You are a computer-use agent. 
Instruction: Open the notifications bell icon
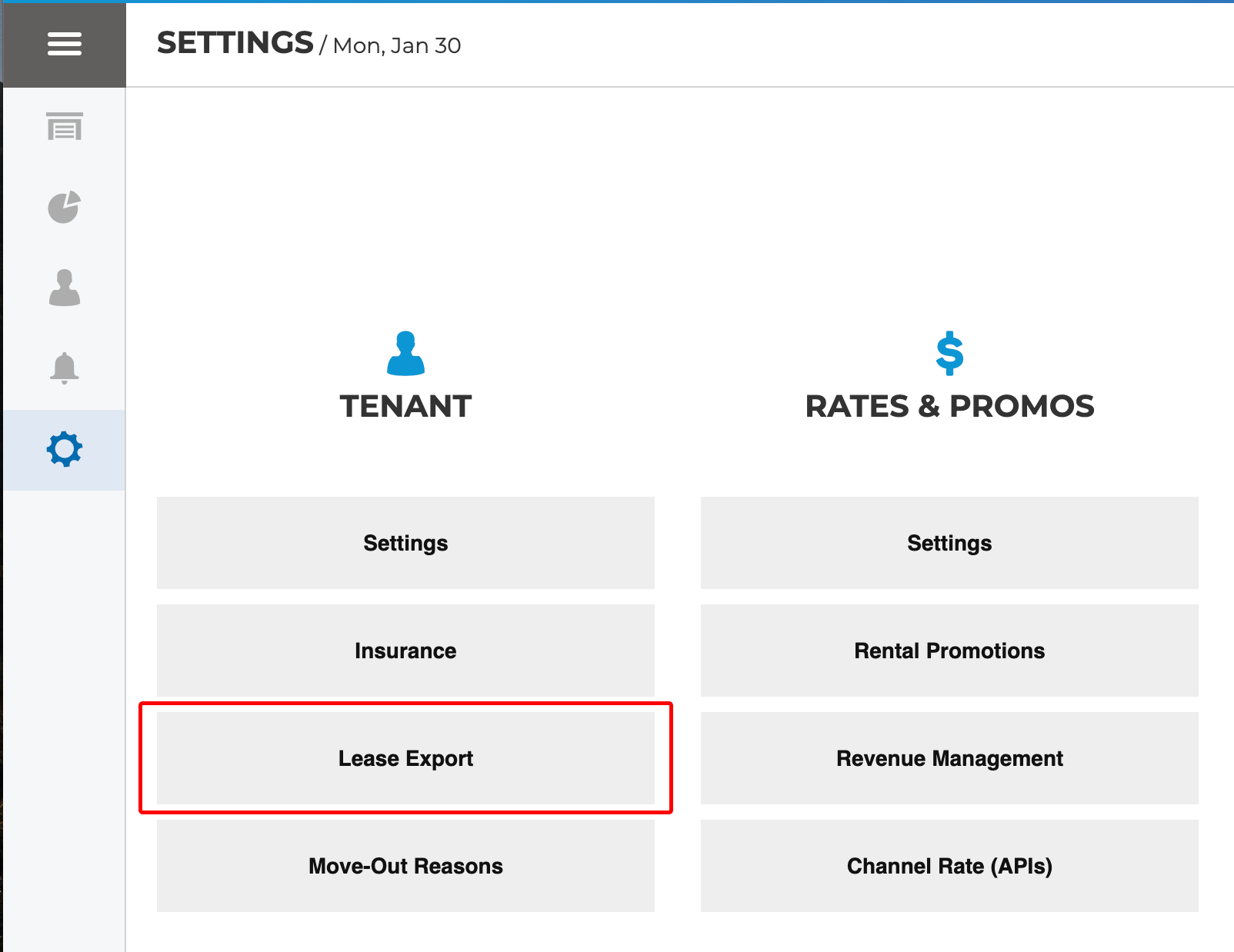[x=65, y=368]
